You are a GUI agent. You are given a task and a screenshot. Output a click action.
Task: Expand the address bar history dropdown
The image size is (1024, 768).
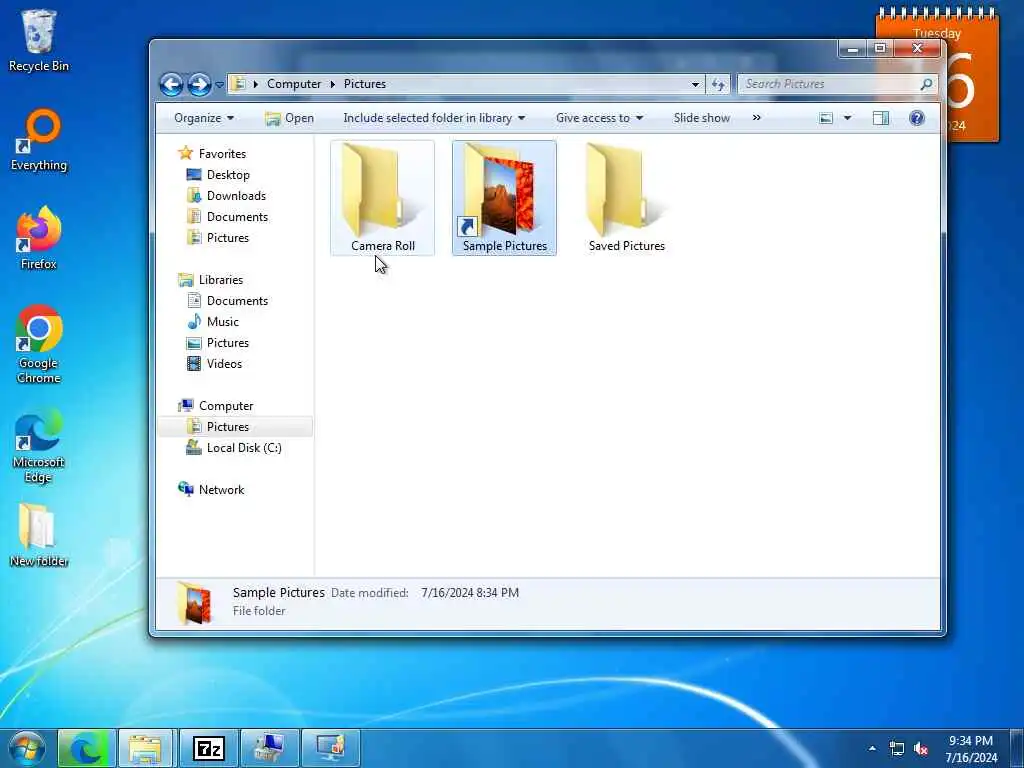click(696, 84)
